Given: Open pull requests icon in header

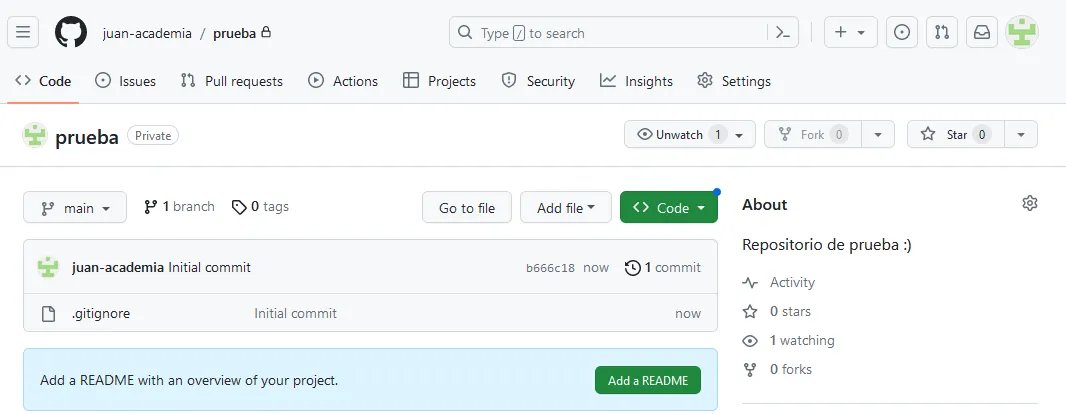Looking at the screenshot, I should (942, 32).
